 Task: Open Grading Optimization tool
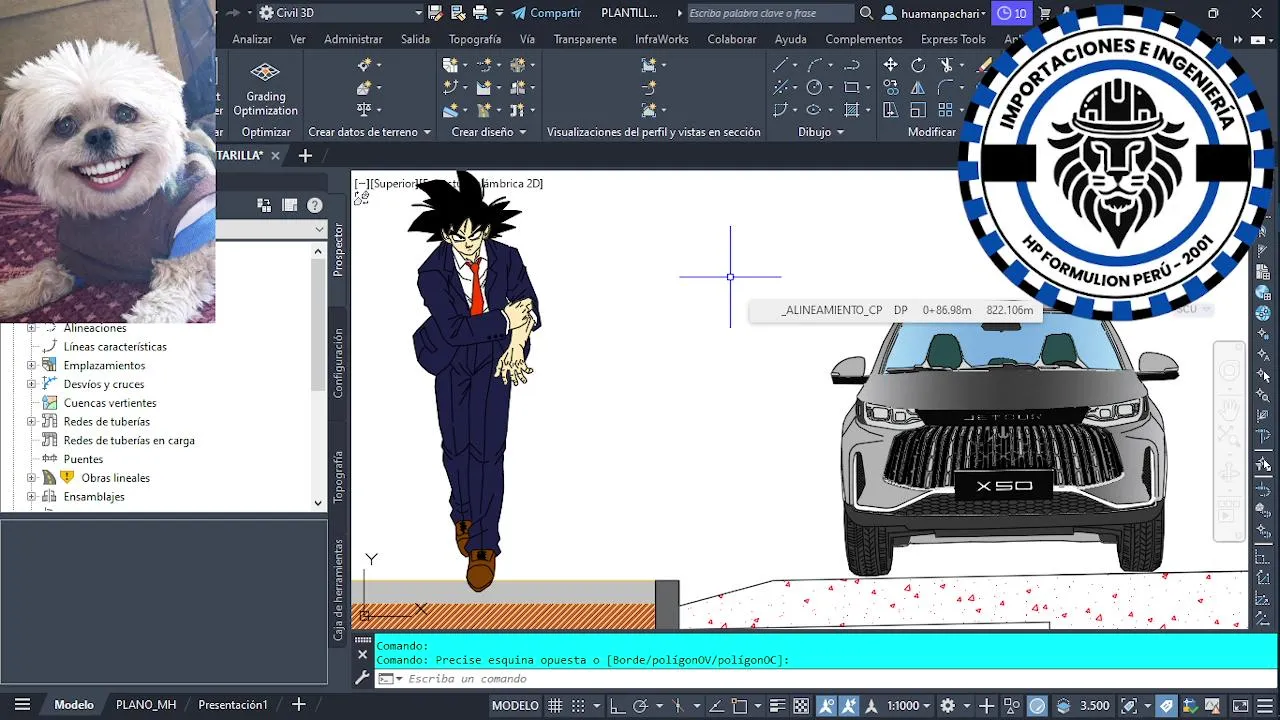(x=265, y=88)
